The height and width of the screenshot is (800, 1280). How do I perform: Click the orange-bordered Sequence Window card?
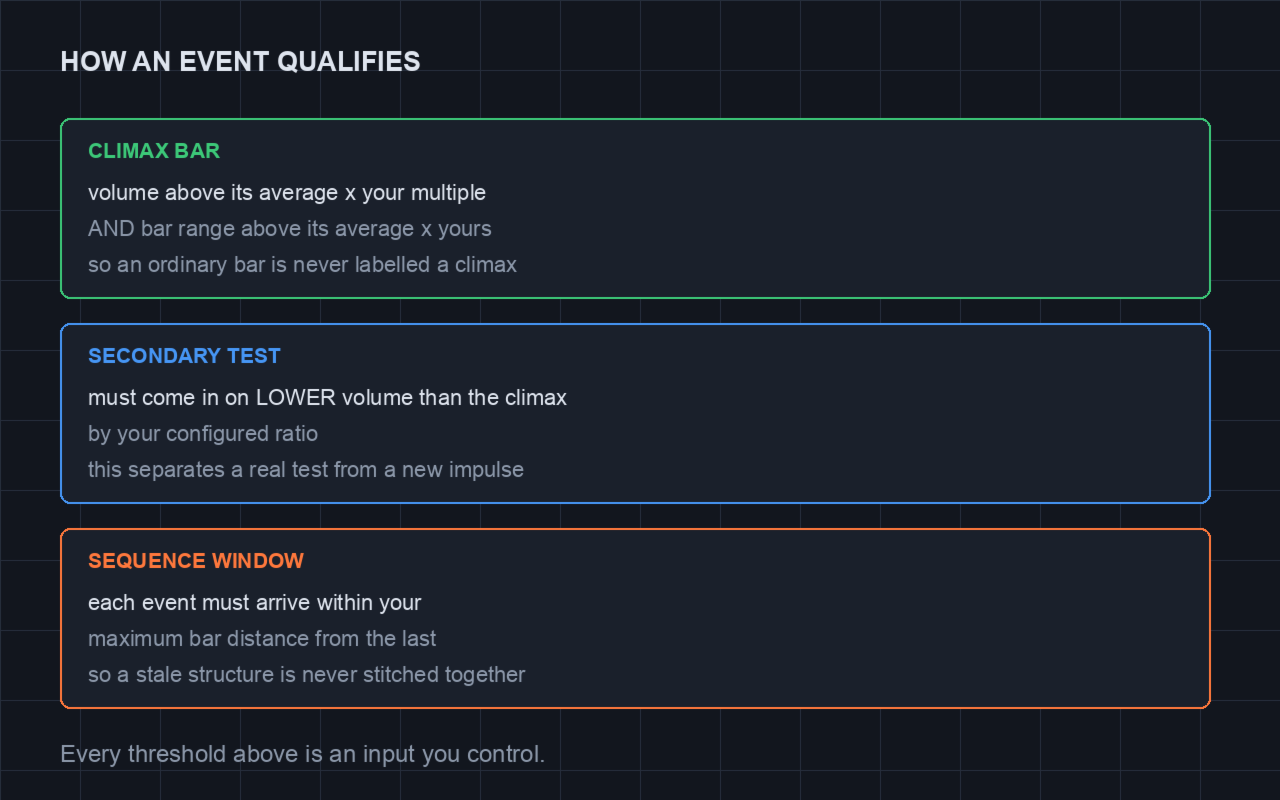(x=635, y=618)
